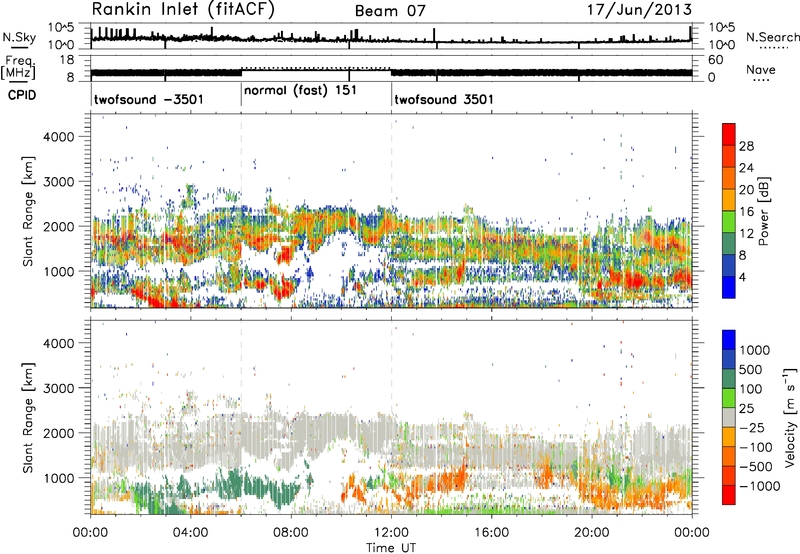This screenshot has height=554, width=800.
Task: Click the 'Rankin Inlet (fitACF)' plot title
Action: 182,10
